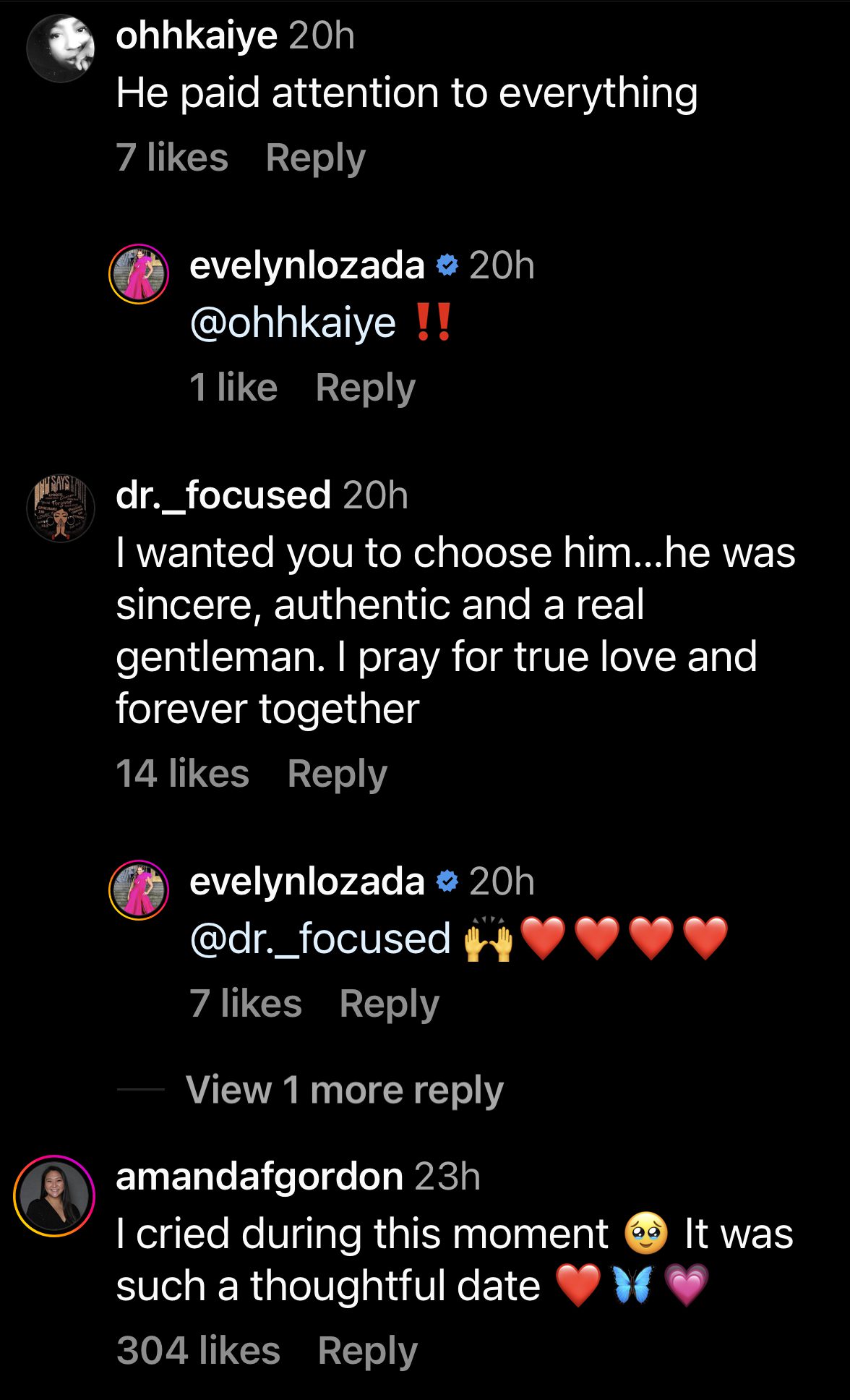The width and height of the screenshot is (850, 1400).
Task: Open amandafgordon's profile picture
Action: coord(55,1196)
